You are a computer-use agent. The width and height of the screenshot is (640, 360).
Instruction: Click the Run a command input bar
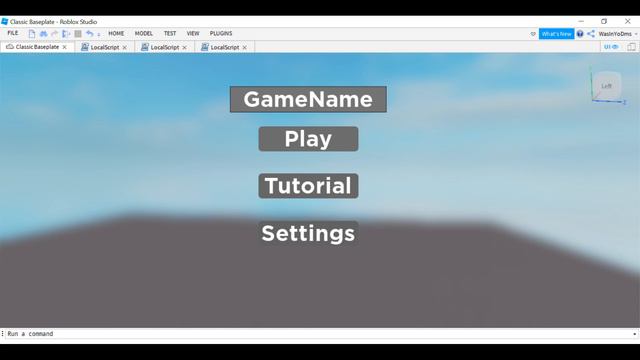318,334
